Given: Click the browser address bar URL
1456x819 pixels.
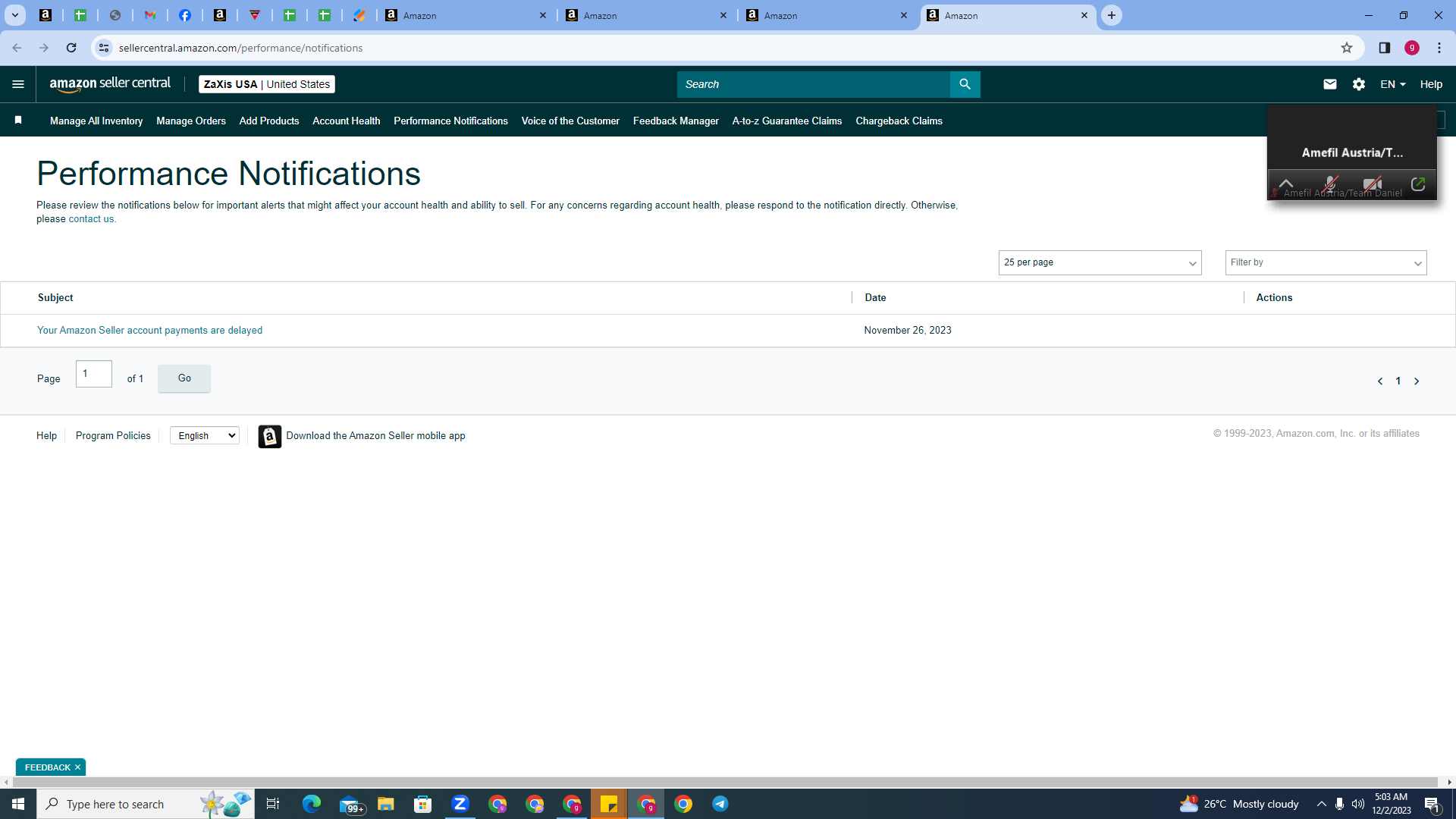Looking at the screenshot, I should (x=240, y=48).
